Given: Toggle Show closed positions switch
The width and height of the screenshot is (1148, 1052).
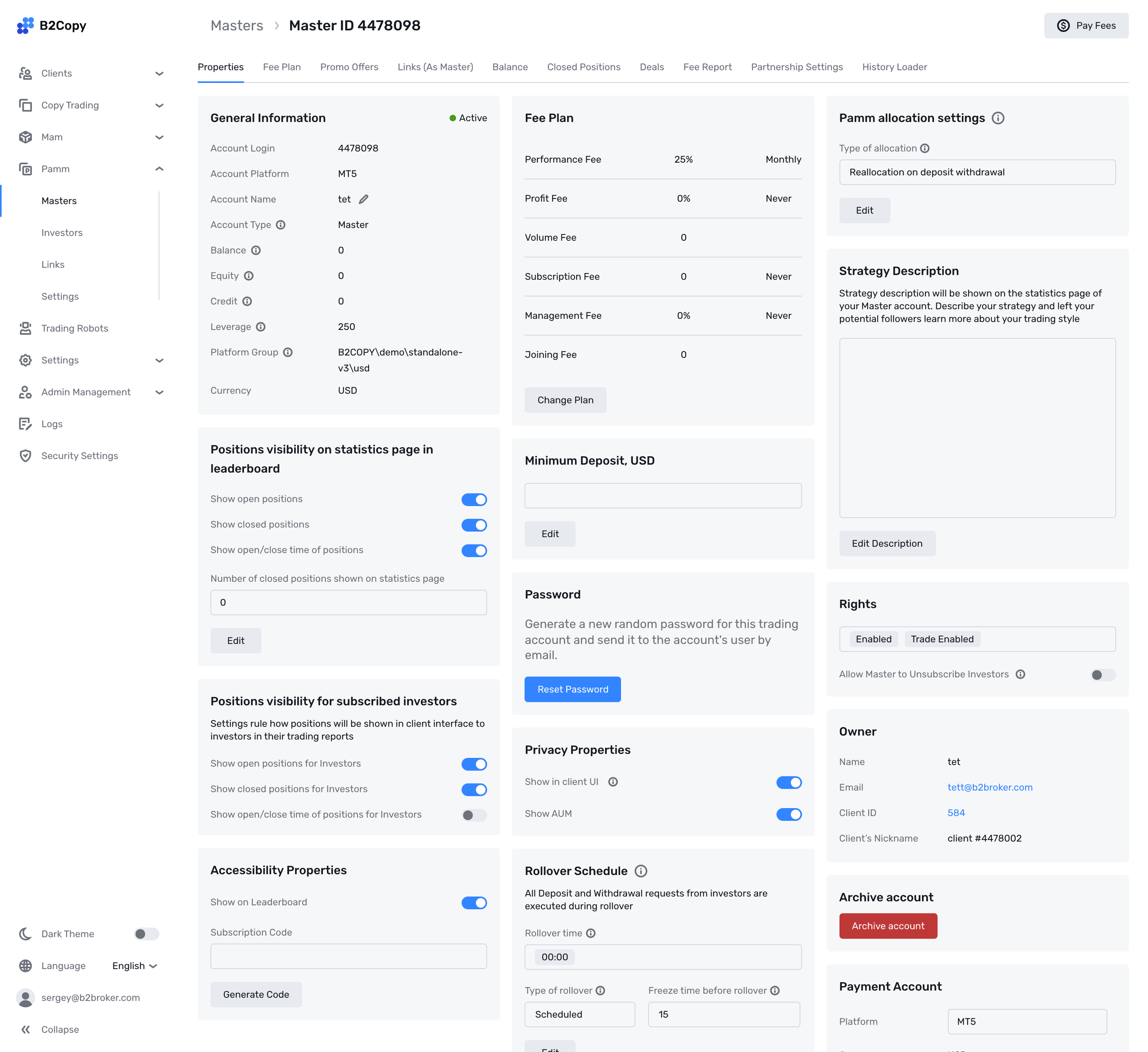Looking at the screenshot, I should (474, 525).
